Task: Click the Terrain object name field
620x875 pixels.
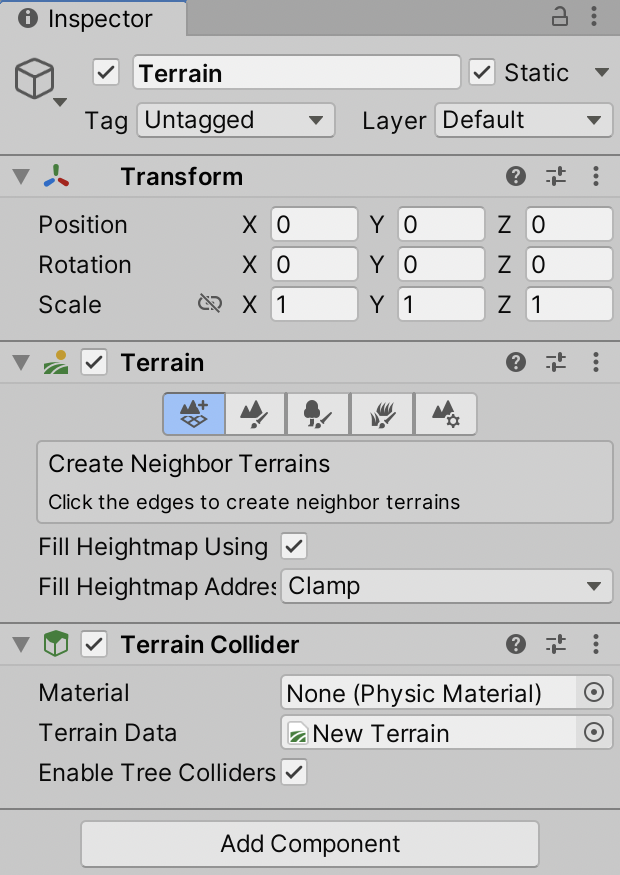Action: coord(296,73)
